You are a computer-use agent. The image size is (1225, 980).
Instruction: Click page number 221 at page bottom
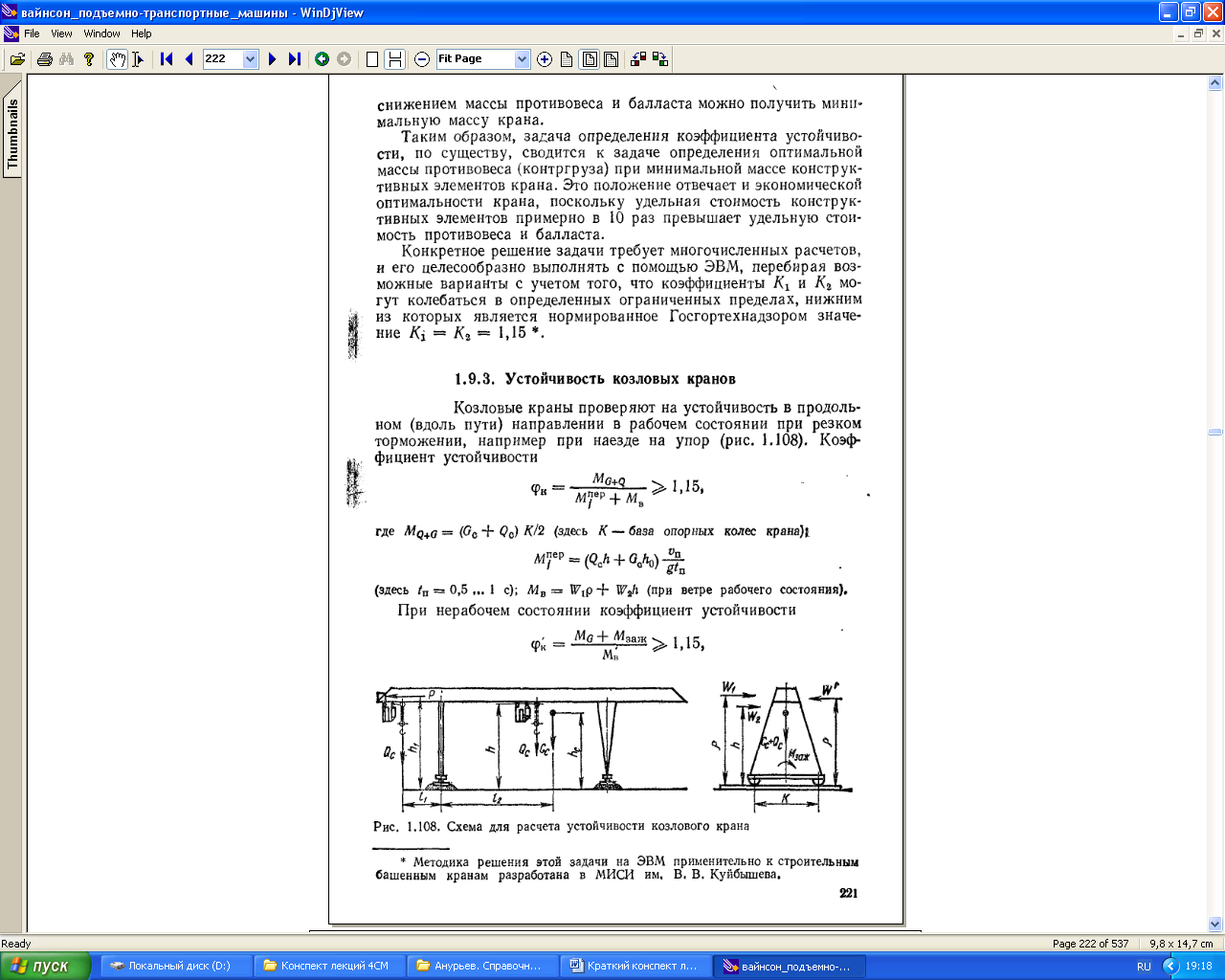(x=848, y=893)
